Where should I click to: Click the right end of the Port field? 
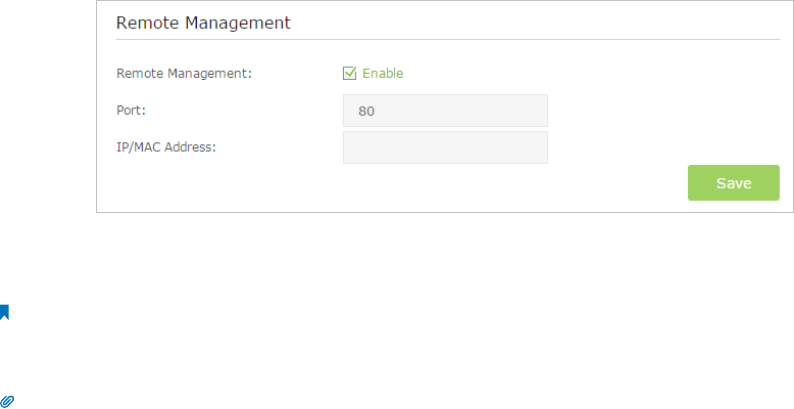click(x=538, y=110)
